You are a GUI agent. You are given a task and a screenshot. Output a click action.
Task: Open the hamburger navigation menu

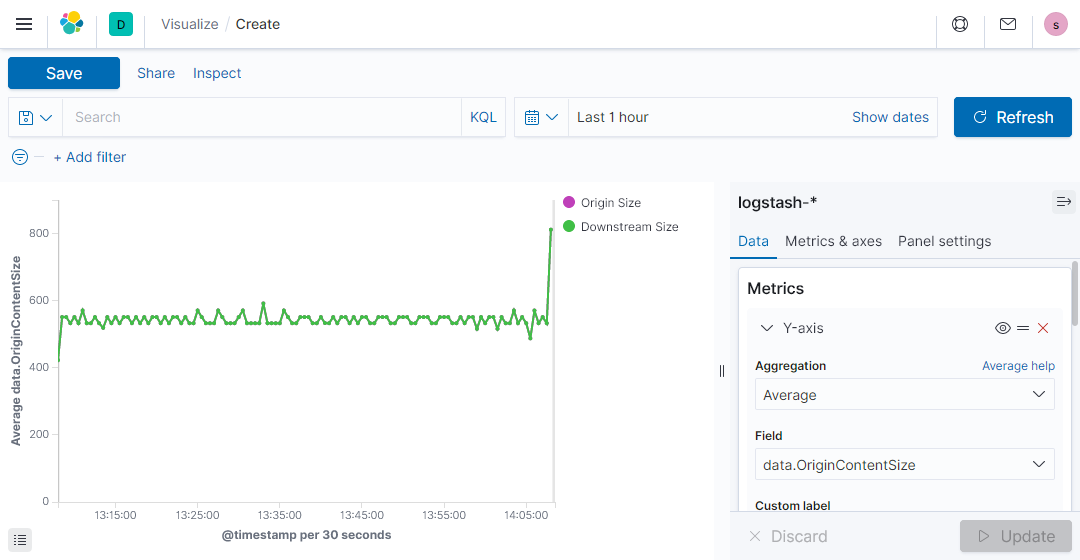pyautogui.click(x=24, y=24)
